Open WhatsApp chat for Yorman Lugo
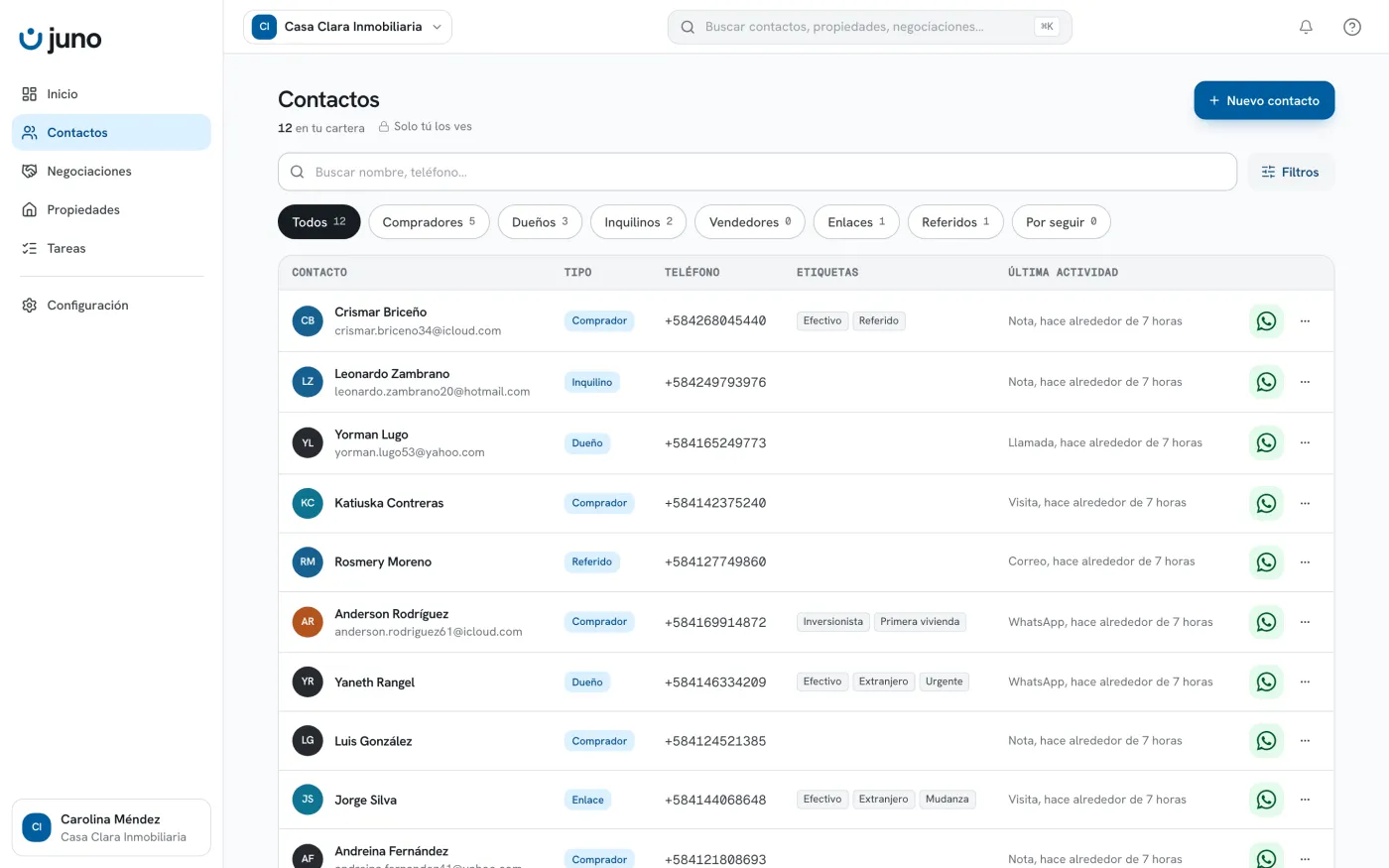Image resolution: width=1389 pixels, height=868 pixels. pos(1266,442)
